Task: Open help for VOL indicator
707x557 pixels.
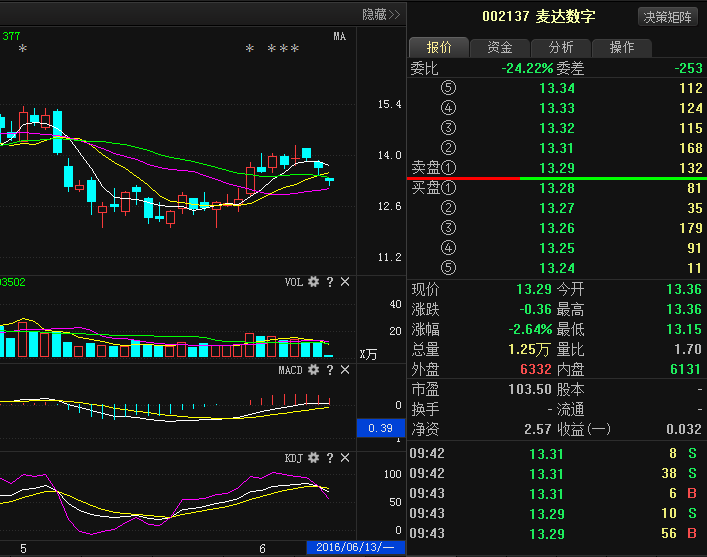Action: click(329, 283)
